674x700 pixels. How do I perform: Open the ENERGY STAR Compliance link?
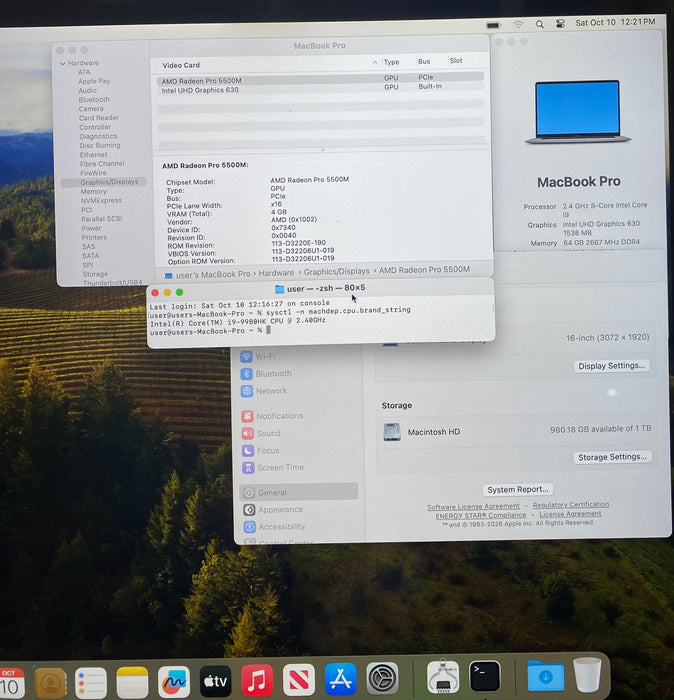click(481, 516)
